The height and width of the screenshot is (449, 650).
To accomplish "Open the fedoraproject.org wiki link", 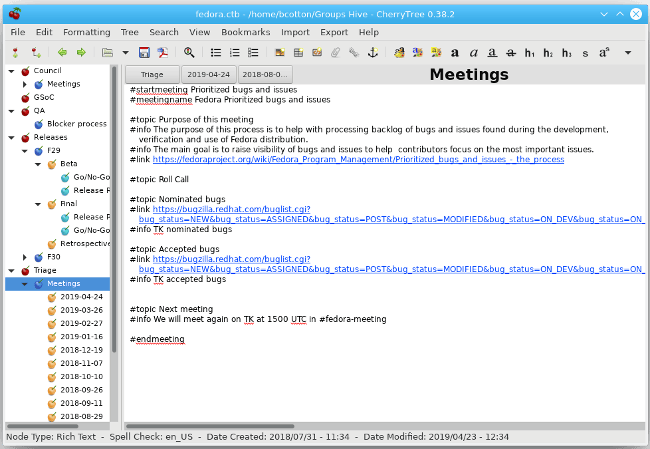I will pos(357,158).
